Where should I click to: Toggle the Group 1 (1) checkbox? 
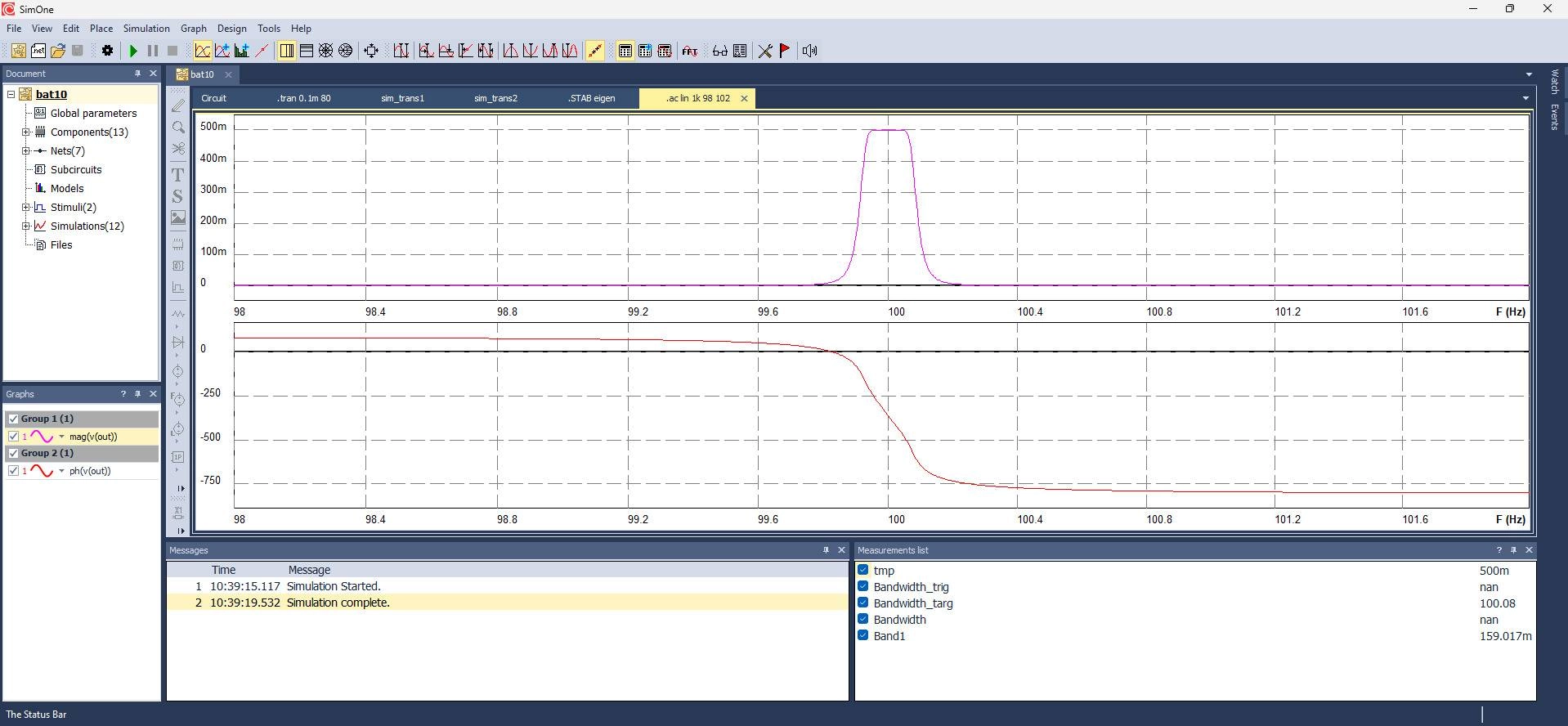13,419
